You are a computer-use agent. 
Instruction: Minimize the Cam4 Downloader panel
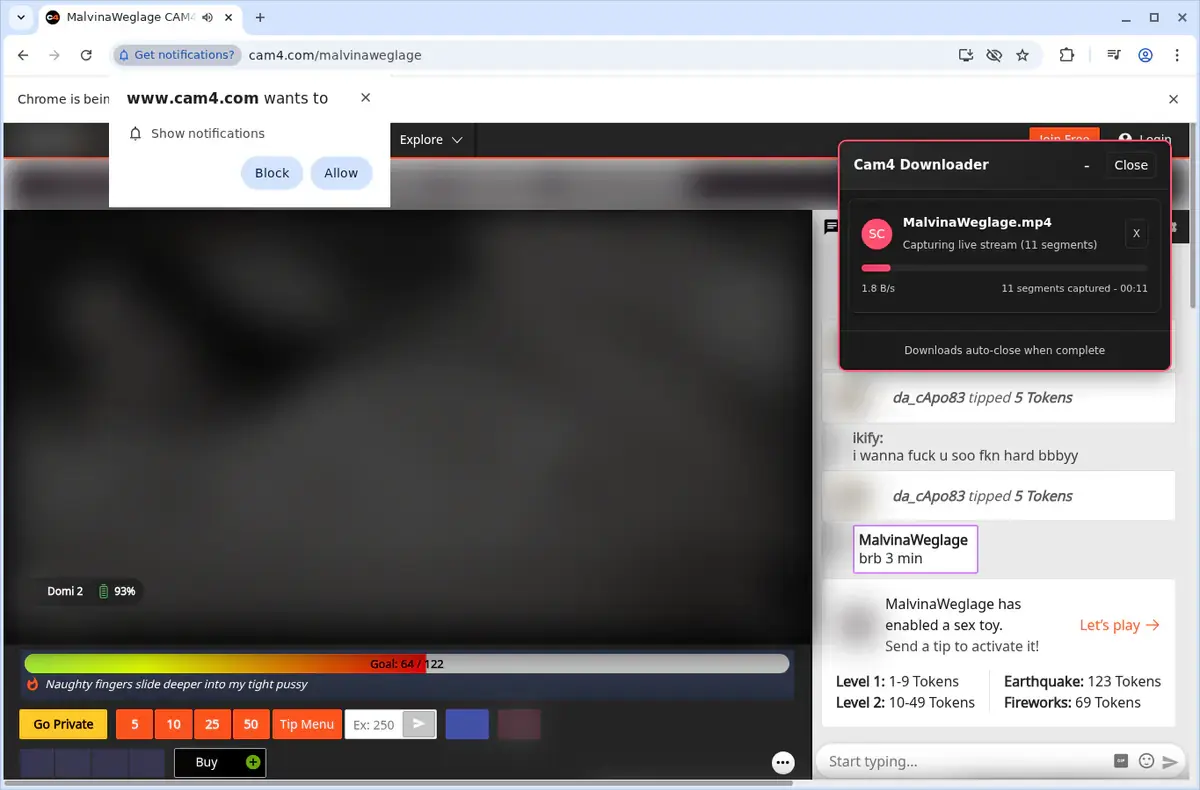point(1087,165)
